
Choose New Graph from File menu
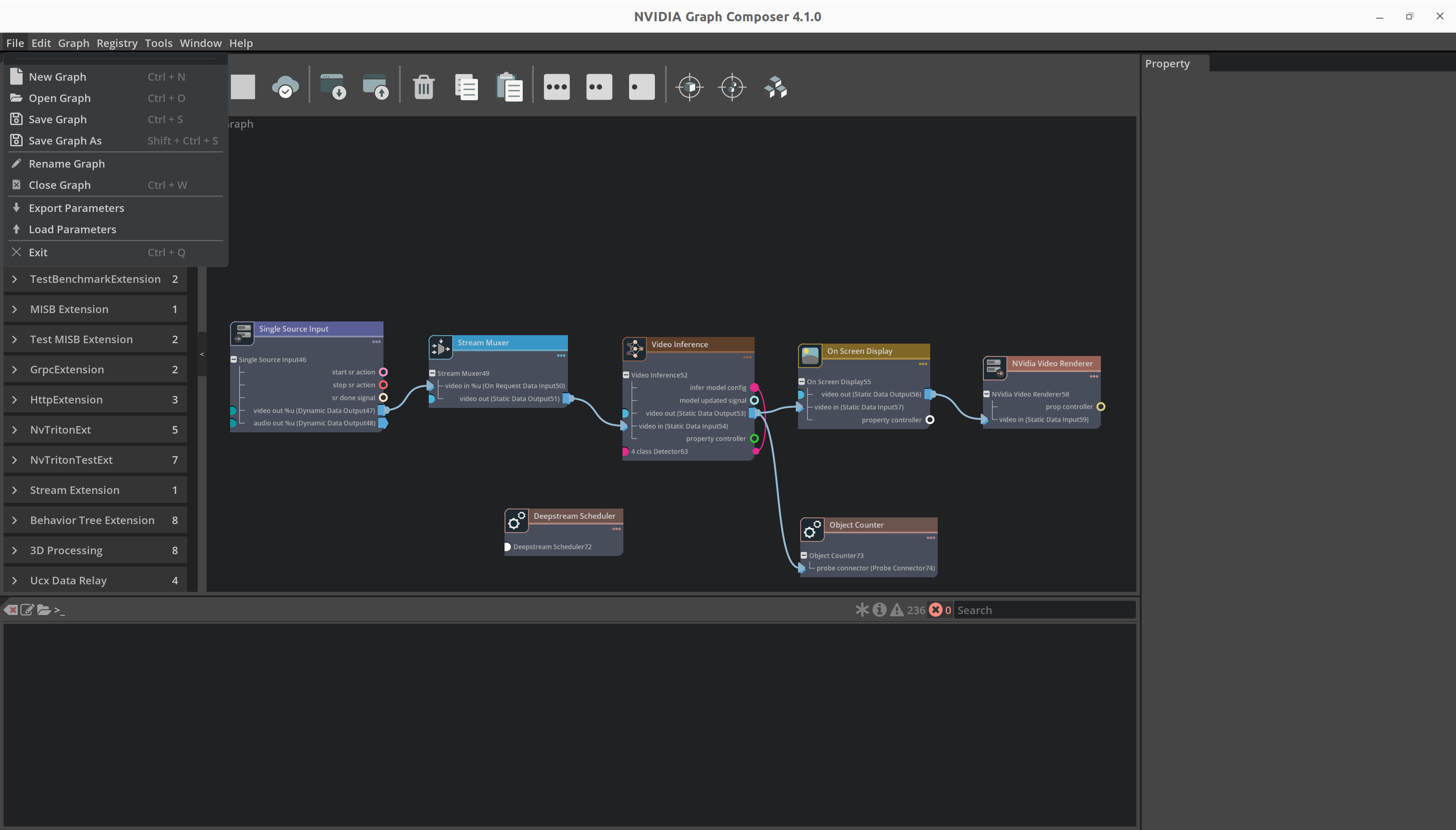[x=116, y=77]
